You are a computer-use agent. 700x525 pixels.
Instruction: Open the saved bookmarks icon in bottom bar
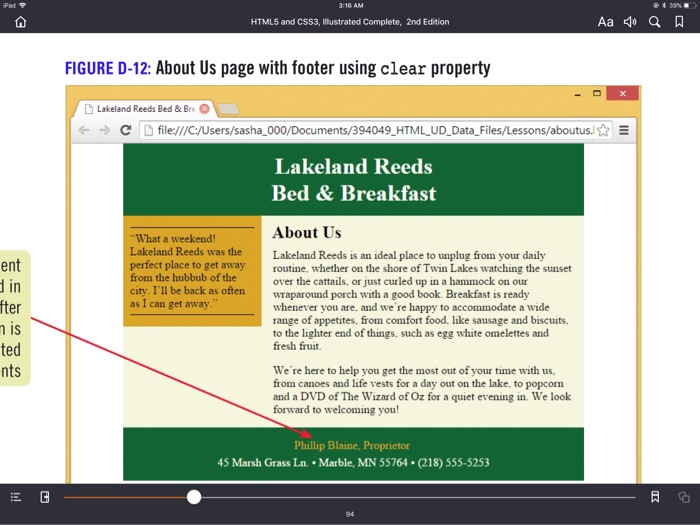(655, 497)
